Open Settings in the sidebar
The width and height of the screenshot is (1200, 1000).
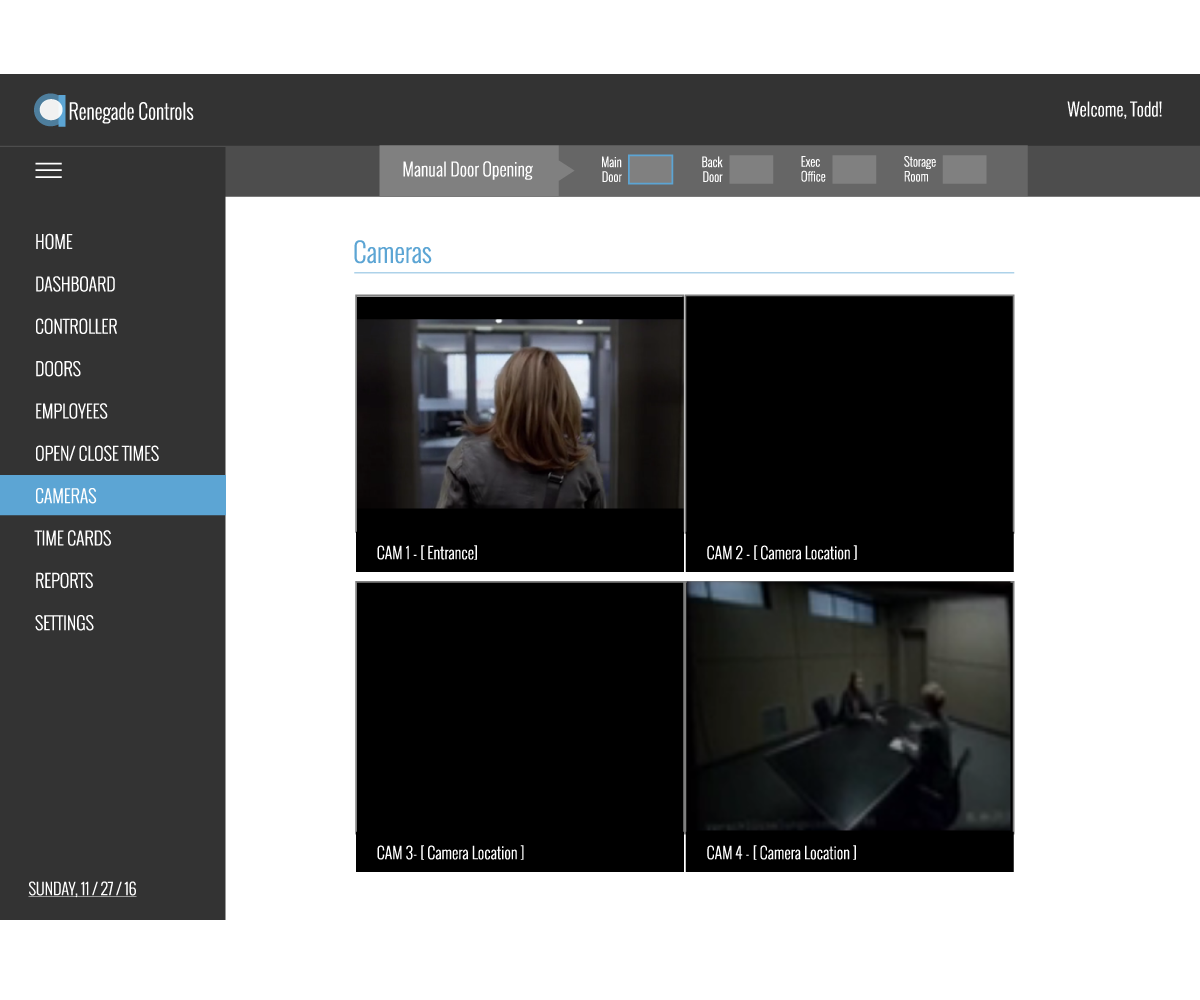(x=64, y=623)
